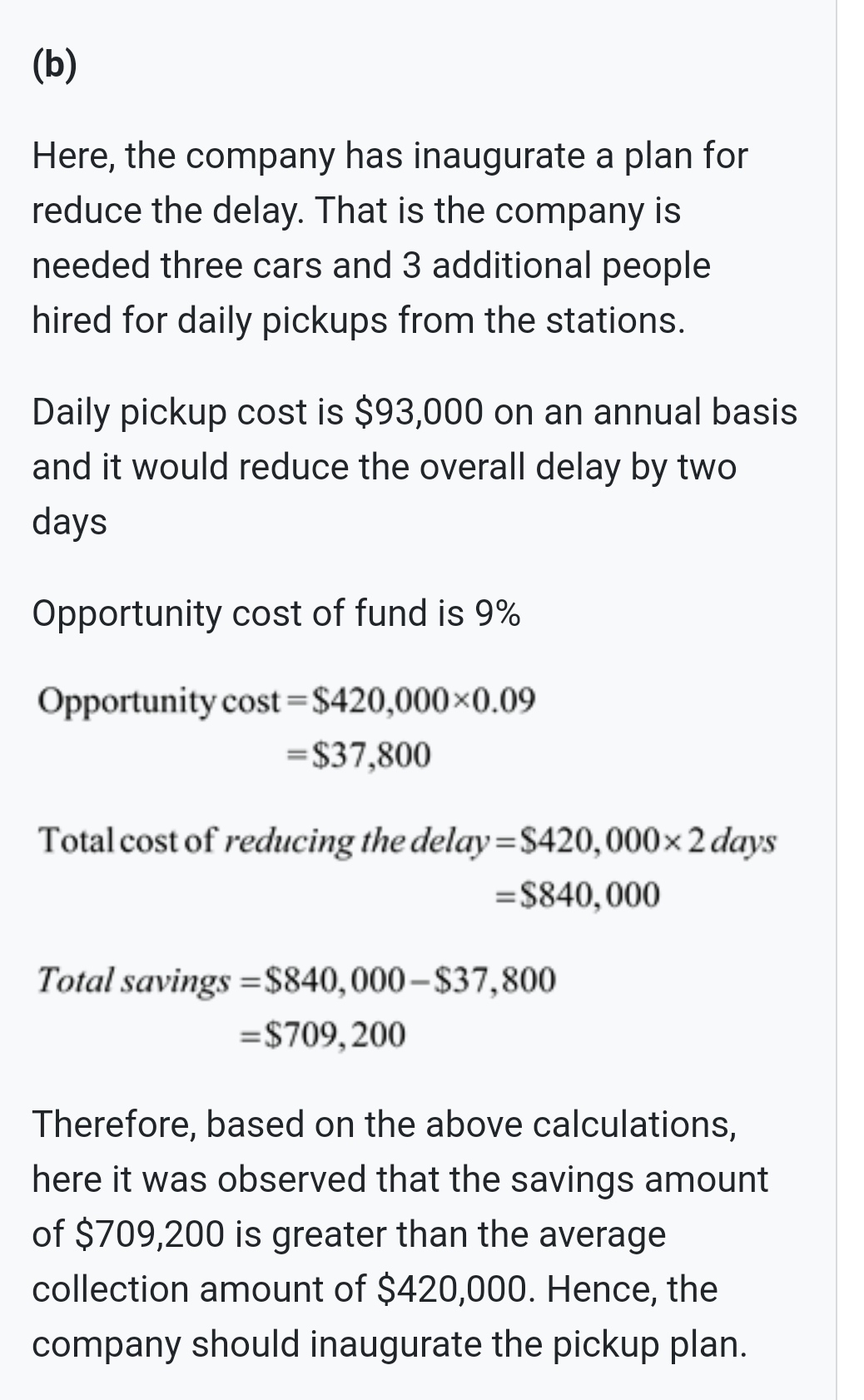Viewport: 864px width, 1400px height.
Task: Click the $840,000−$37,800 subtraction expression
Action: click(408, 980)
